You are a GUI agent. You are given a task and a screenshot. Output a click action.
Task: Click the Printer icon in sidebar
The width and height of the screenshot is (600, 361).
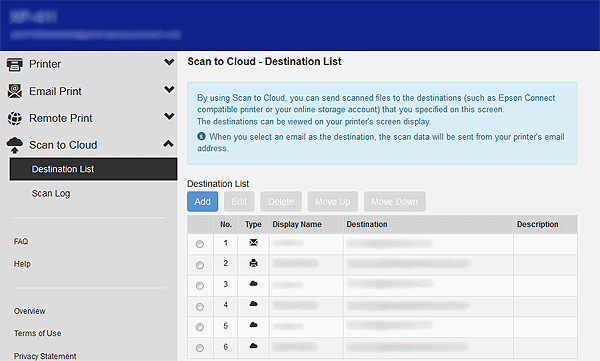click(x=15, y=64)
